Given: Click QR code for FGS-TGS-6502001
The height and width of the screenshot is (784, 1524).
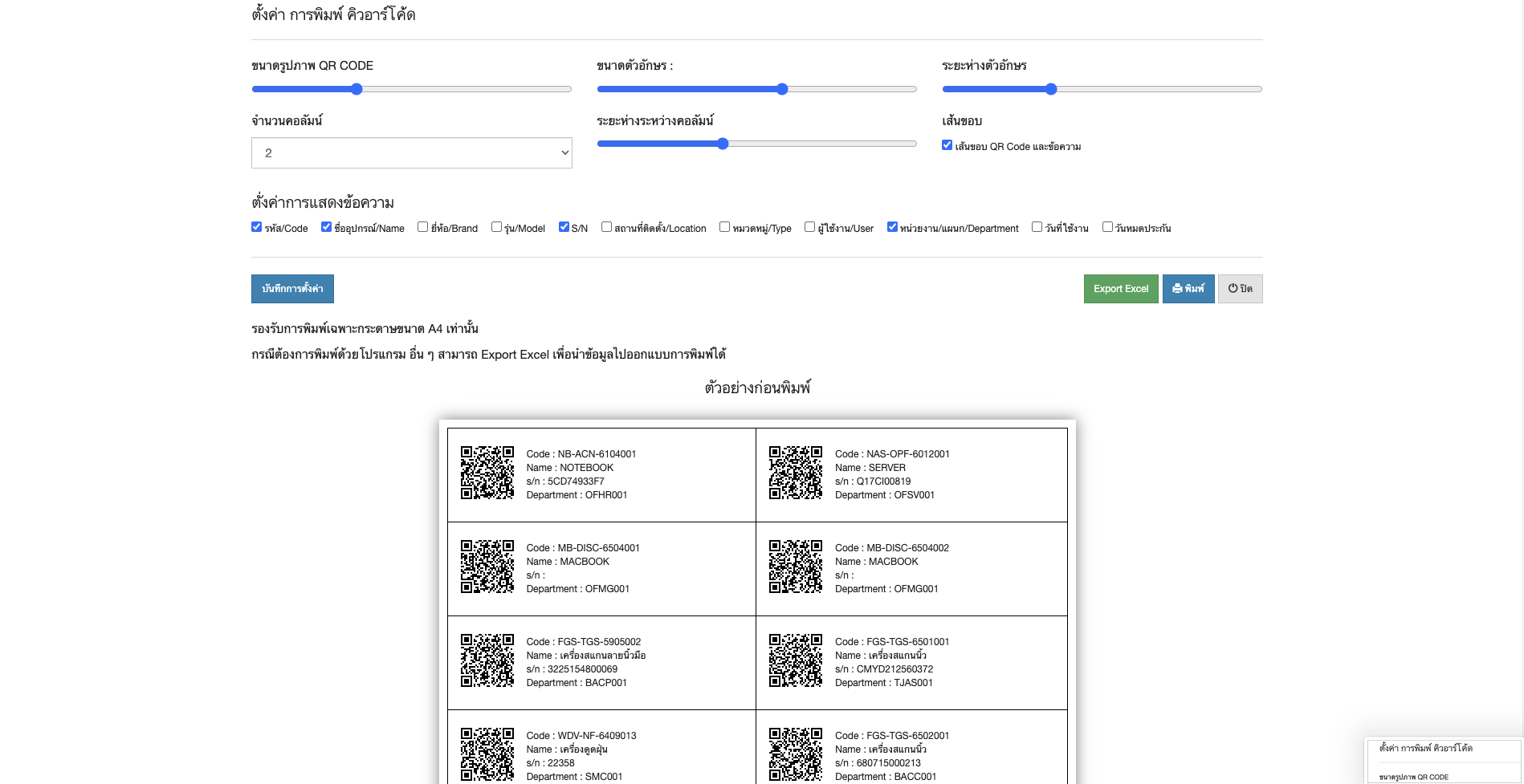Looking at the screenshot, I should coord(796,754).
